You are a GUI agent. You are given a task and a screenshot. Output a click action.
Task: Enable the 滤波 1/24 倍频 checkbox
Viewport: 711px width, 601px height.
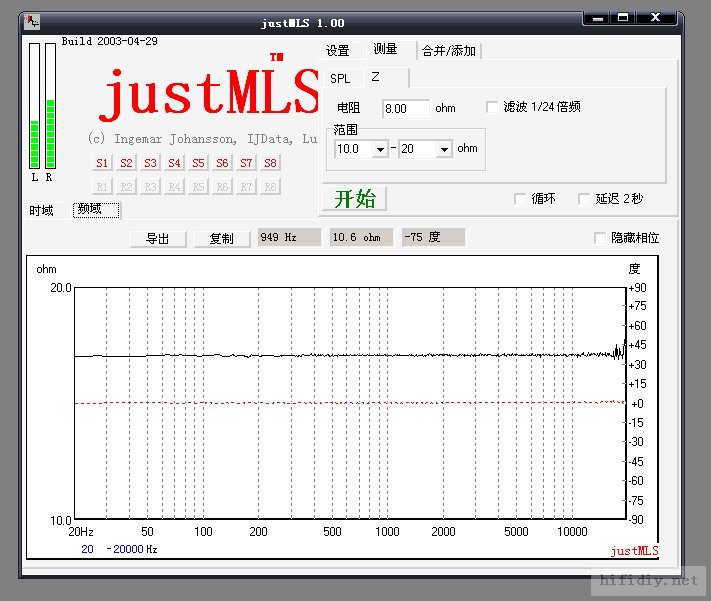click(x=493, y=107)
